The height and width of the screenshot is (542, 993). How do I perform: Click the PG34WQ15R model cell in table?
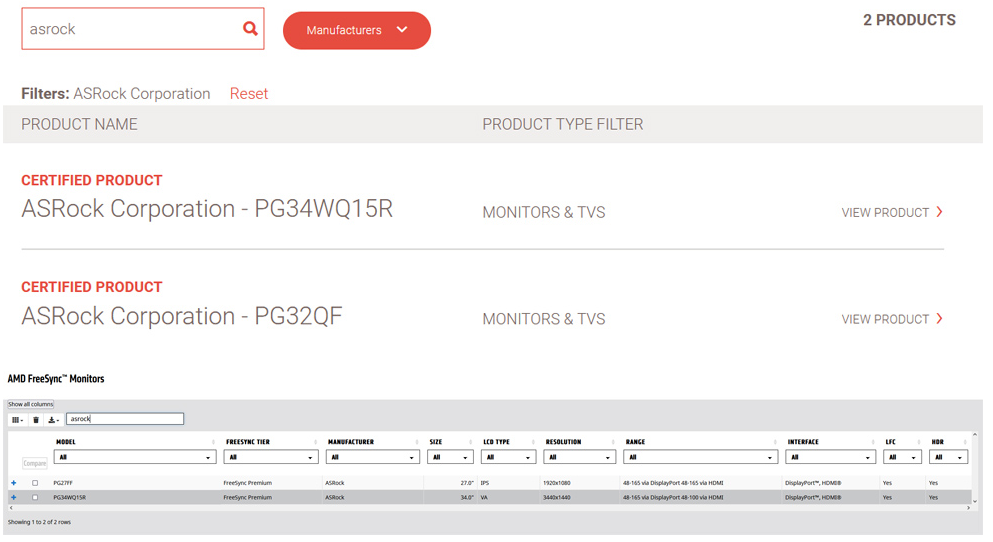pos(69,497)
